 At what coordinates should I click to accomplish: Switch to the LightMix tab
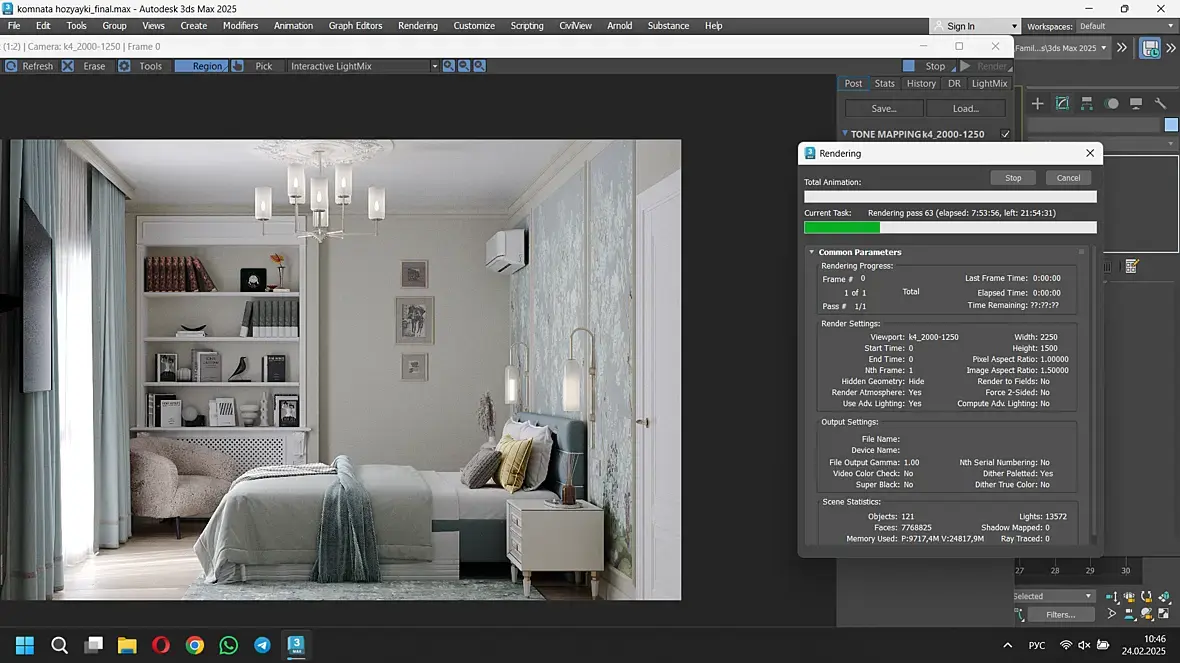[x=989, y=84]
